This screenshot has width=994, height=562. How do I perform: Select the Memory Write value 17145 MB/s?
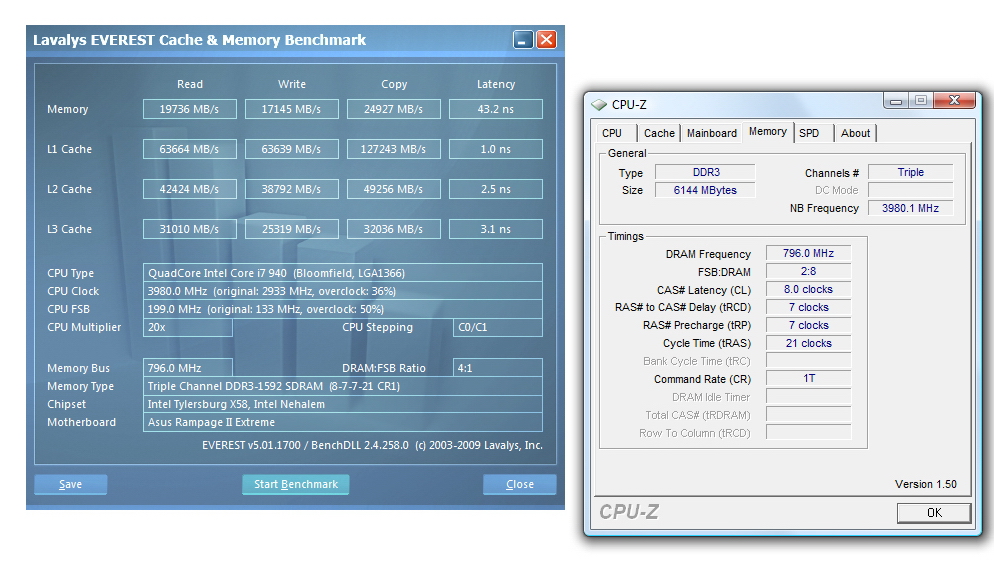[292, 109]
